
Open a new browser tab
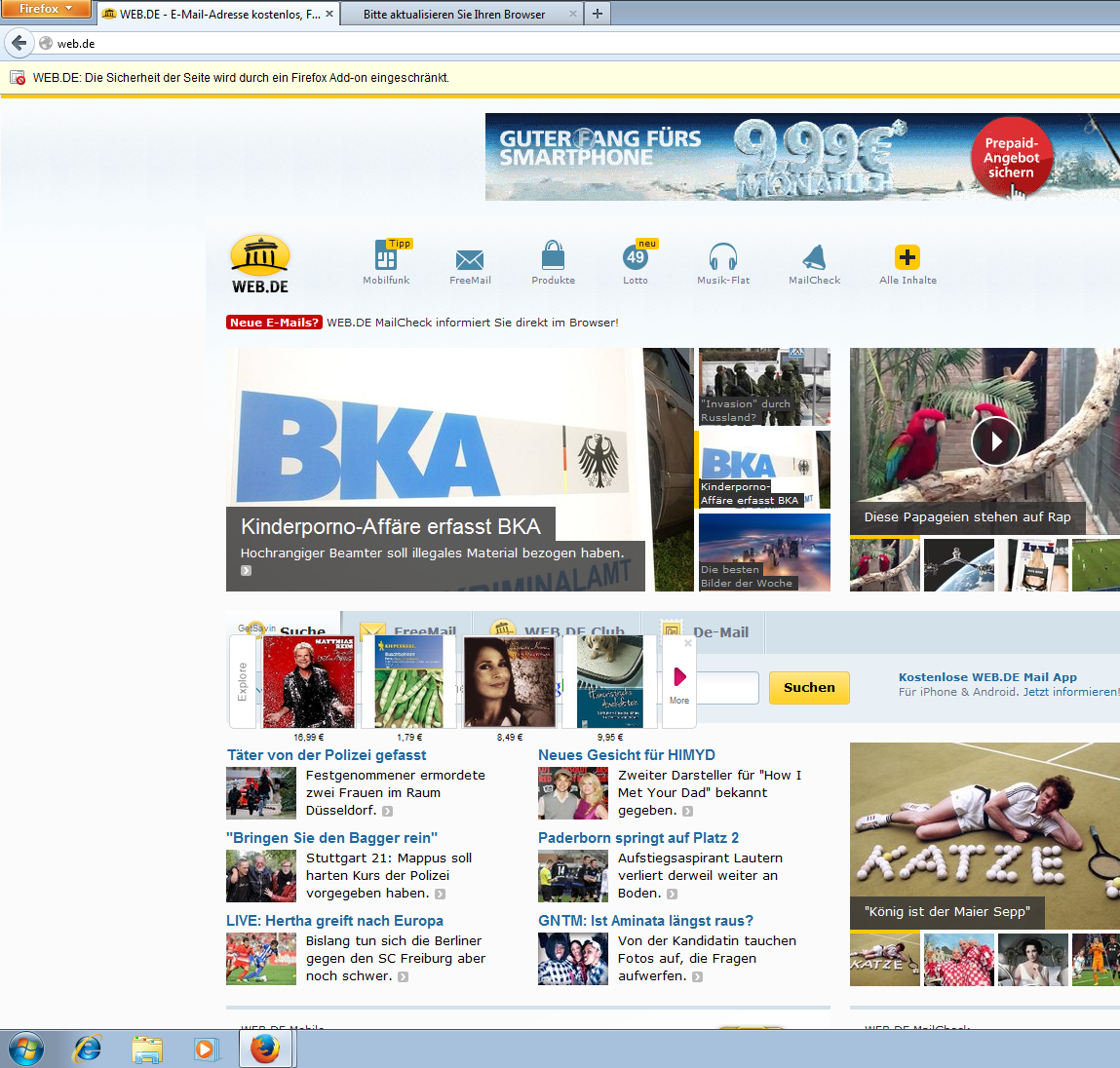[x=598, y=14]
